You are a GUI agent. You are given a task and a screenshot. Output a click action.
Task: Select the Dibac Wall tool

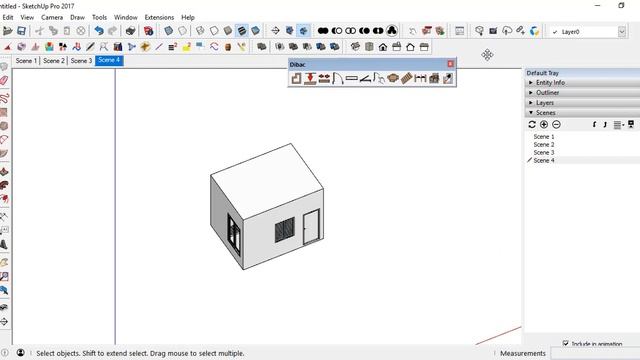pos(296,78)
